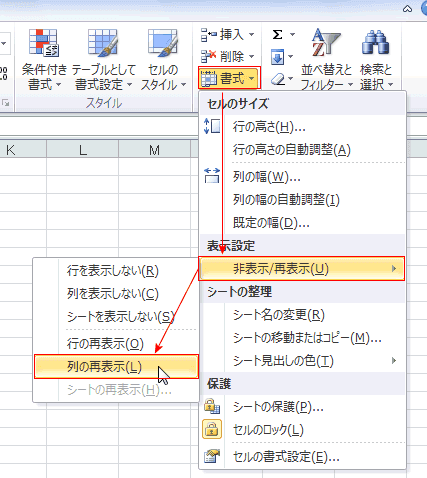The width and height of the screenshot is (427, 478).
Task: Click テーブルとして書式設定 table format icon
Action: pos(102,42)
